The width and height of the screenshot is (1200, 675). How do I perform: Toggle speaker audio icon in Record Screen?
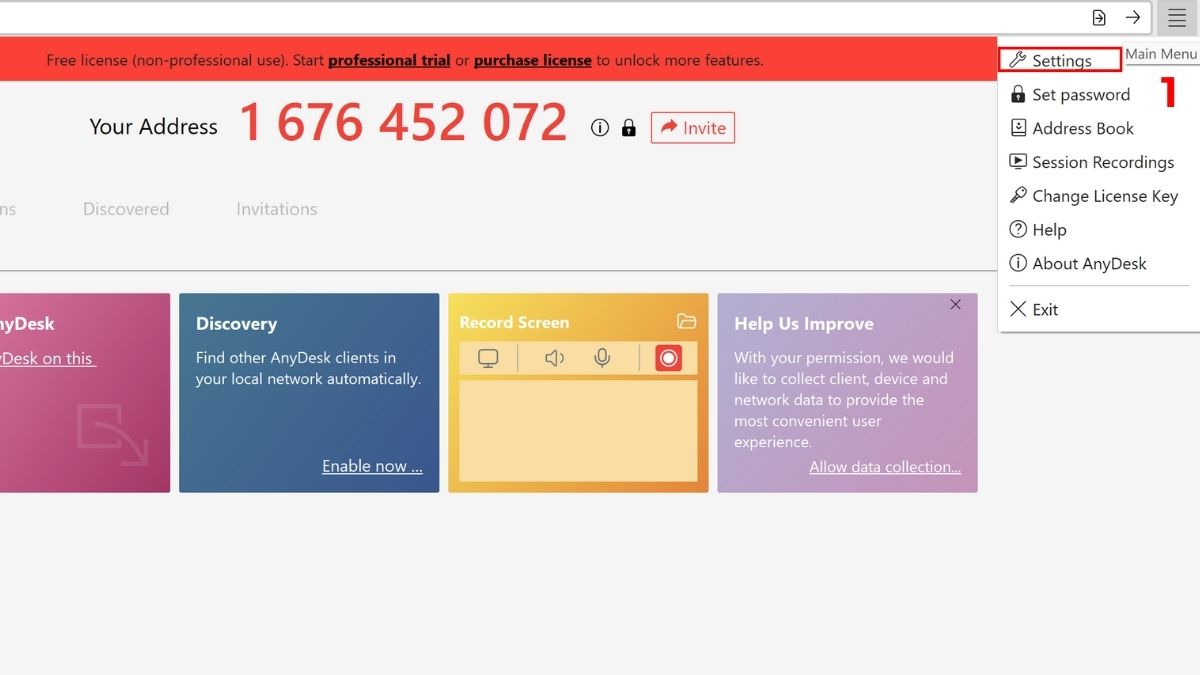pos(555,358)
